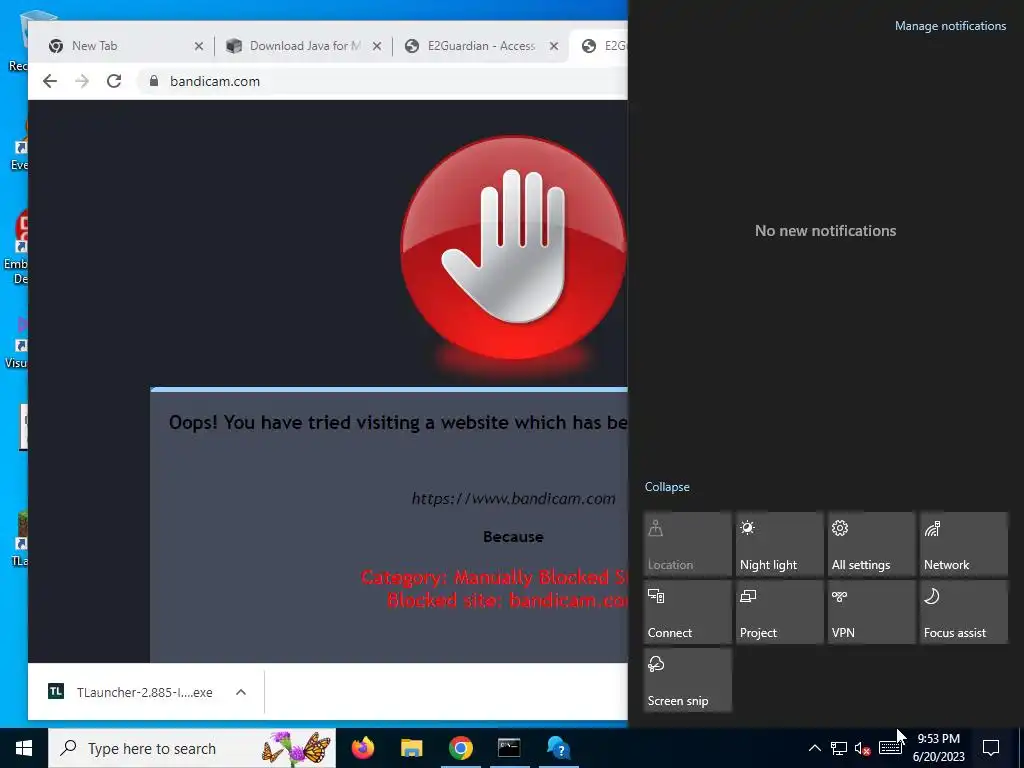This screenshot has height=768, width=1024.
Task: Open File Explorer from the taskbar
Action: (x=411, y=748)
